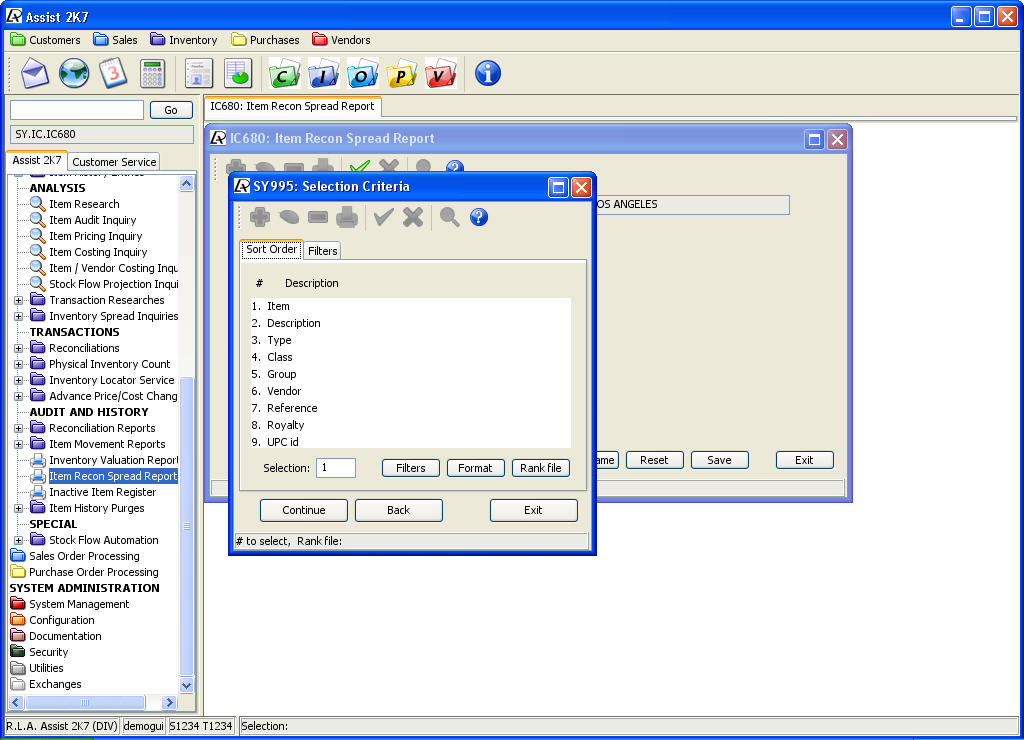This screenshot has height=740, width=1024.
Task: Open the blue I folder toolbar icon
Action: (323, 73)
